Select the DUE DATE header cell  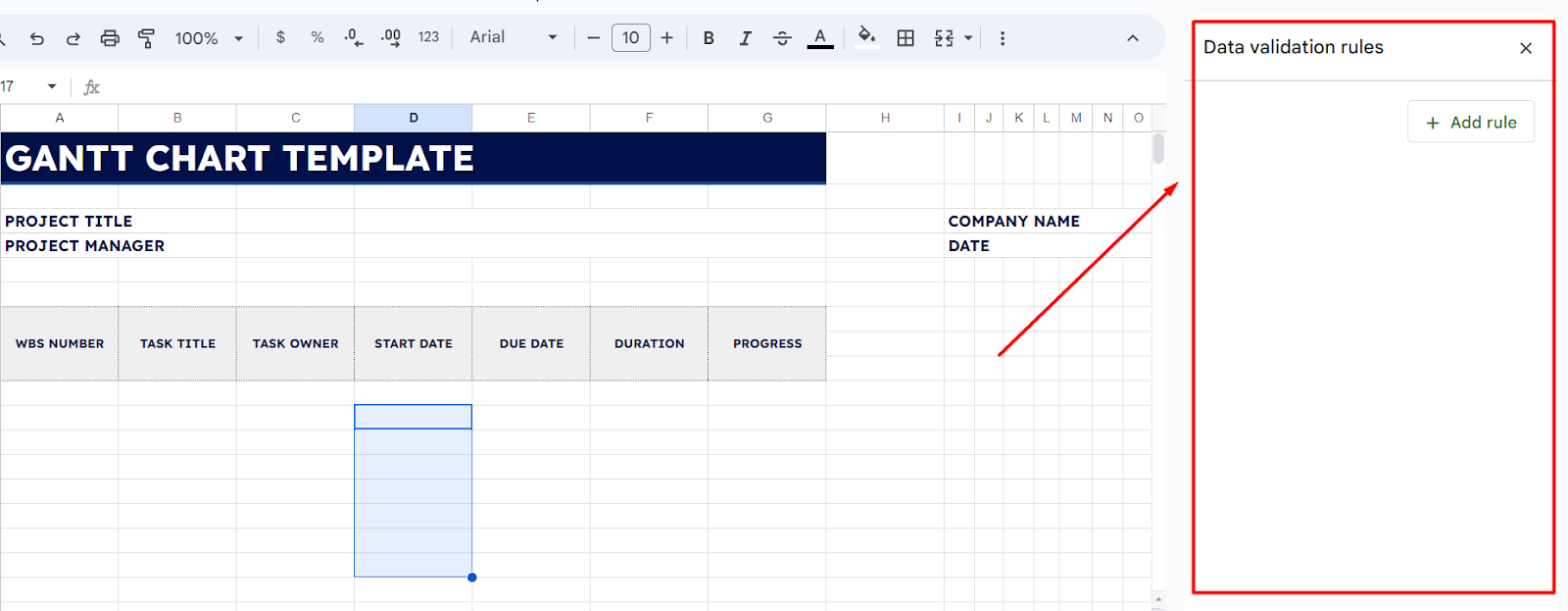tap(531, 343)
